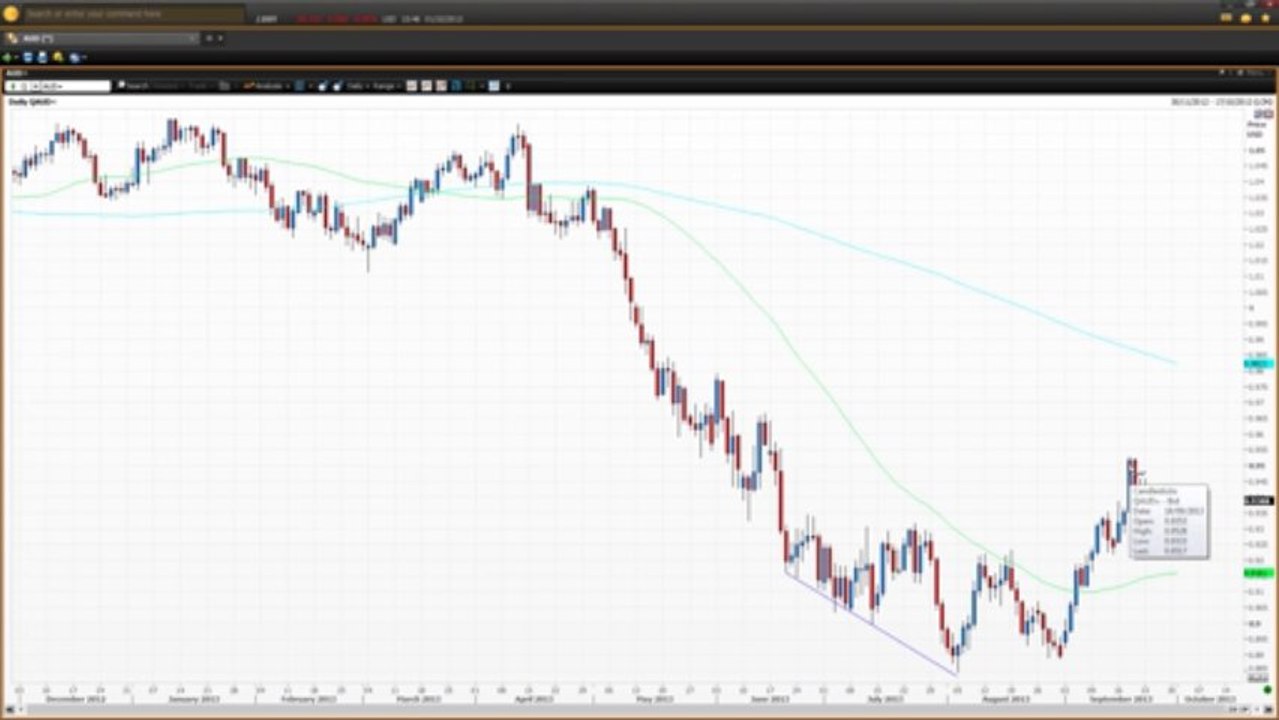Click the green moving average price label
Image resolution: width=1279 pixels, height=720 pixels.
point(1258,573)
